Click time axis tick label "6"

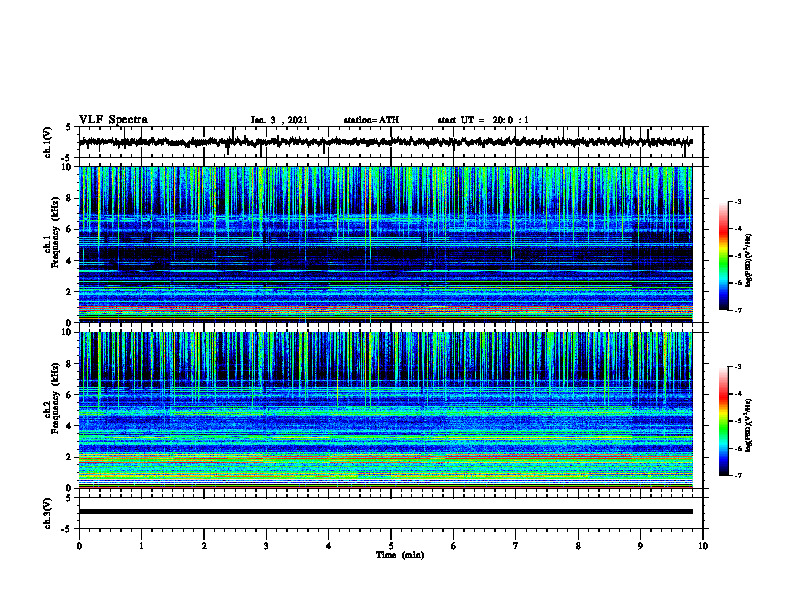pos(454,546)
